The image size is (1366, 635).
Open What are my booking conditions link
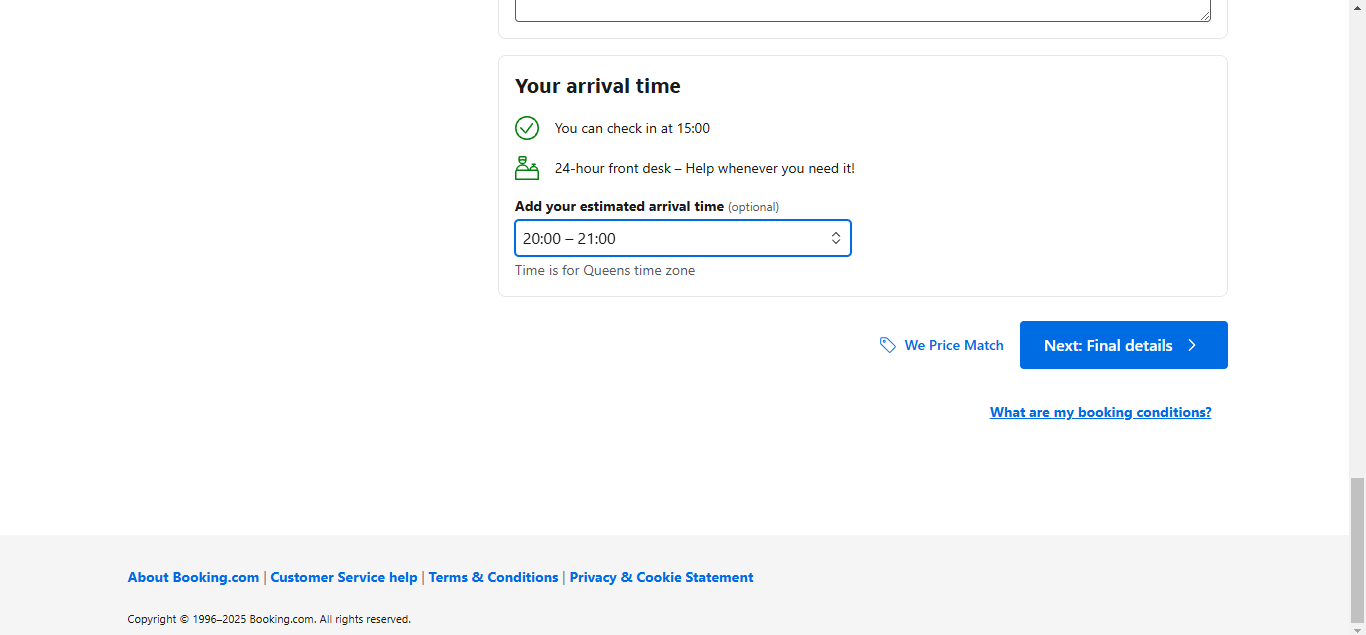pyautogui.click(x=1100, y=412)
